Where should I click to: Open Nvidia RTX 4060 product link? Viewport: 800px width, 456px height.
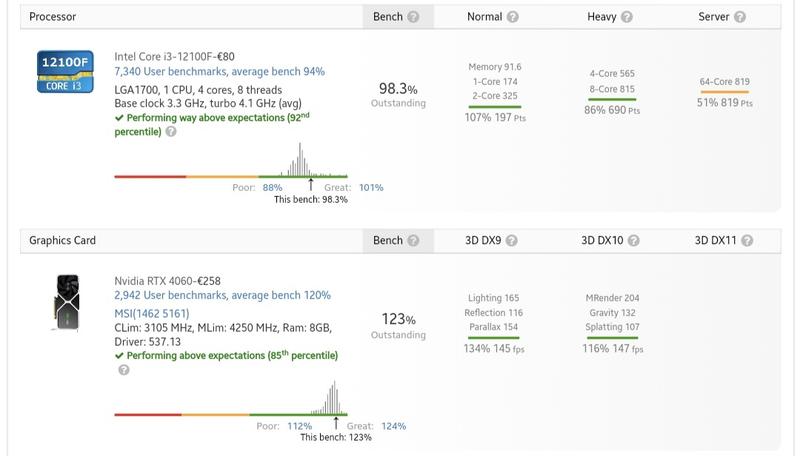coord(168,281)
